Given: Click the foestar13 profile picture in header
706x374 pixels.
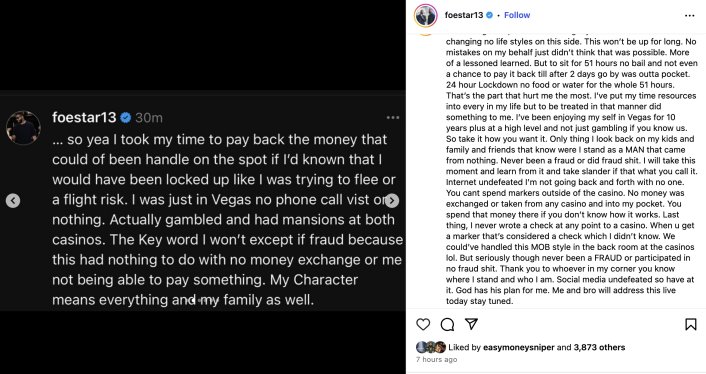Looking at the screenshot, I should click(425, 15).
